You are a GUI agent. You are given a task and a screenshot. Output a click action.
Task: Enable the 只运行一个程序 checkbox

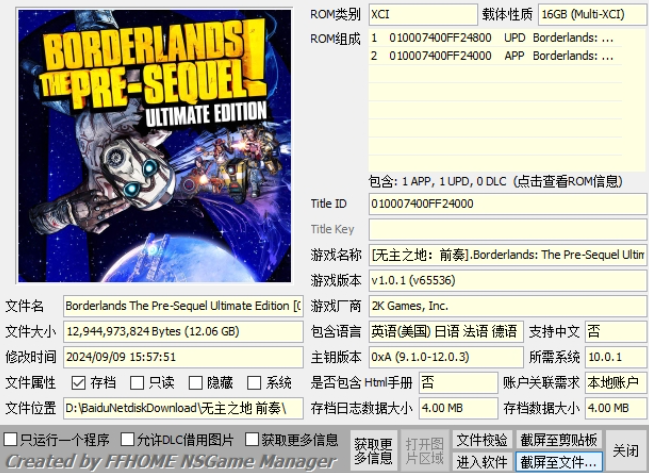click(10, 439)
